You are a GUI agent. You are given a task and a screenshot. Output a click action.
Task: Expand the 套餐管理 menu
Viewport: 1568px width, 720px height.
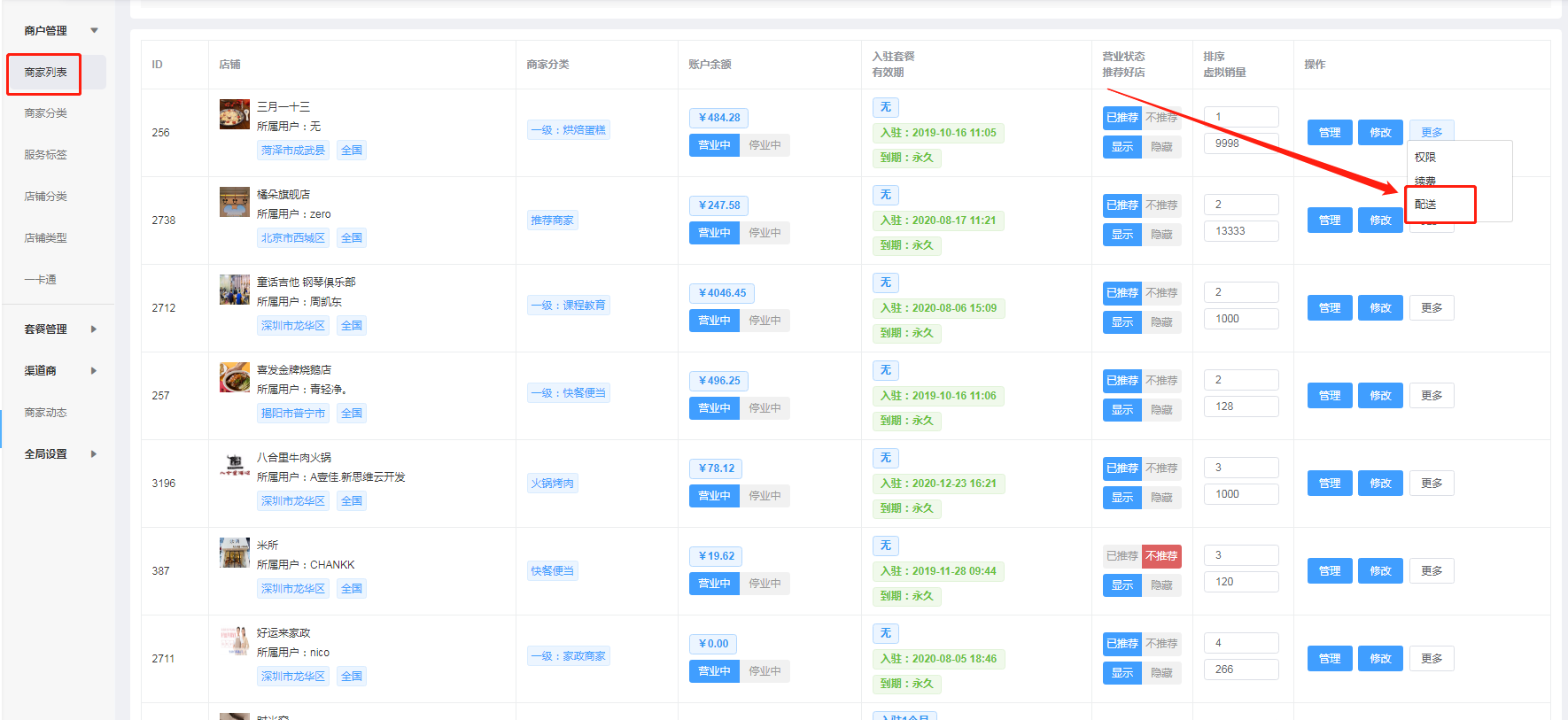[x=58, y=329]
